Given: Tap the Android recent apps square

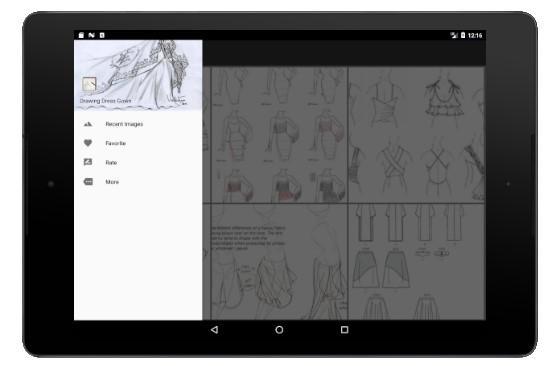Looking at the screenshot, I should point(345,330).
